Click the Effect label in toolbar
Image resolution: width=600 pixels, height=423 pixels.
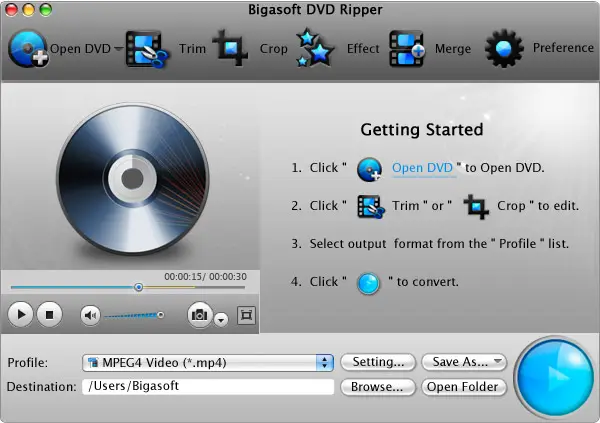pyautogui.click(x=363, y=49)
